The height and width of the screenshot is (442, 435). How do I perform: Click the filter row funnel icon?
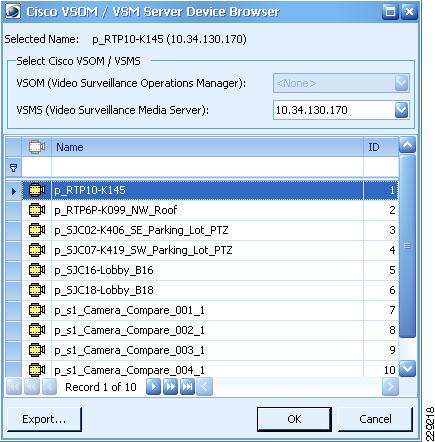[x=13, y=168]
